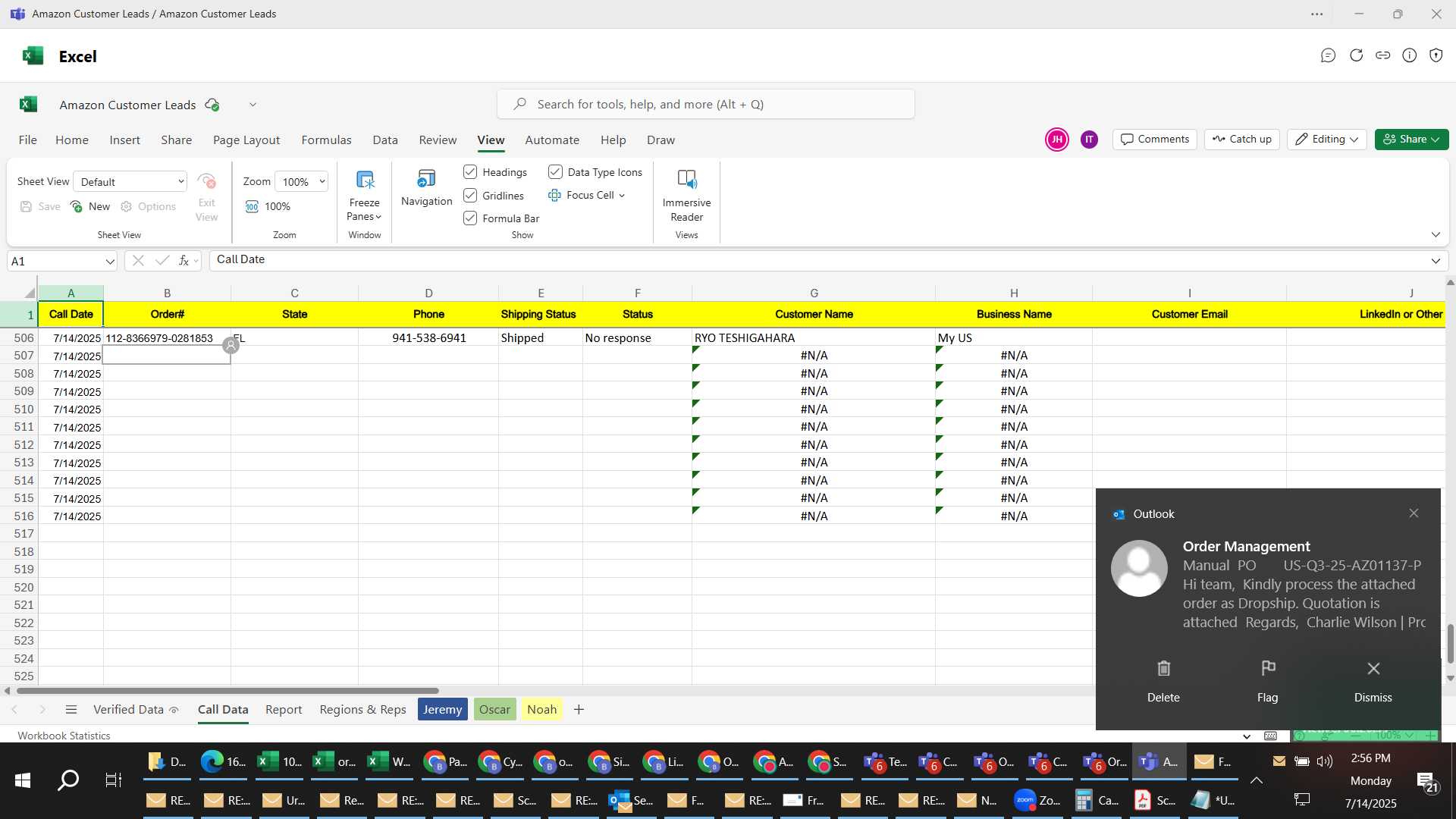
Task: Click the insert function fx icon
Action: (184, 261)
